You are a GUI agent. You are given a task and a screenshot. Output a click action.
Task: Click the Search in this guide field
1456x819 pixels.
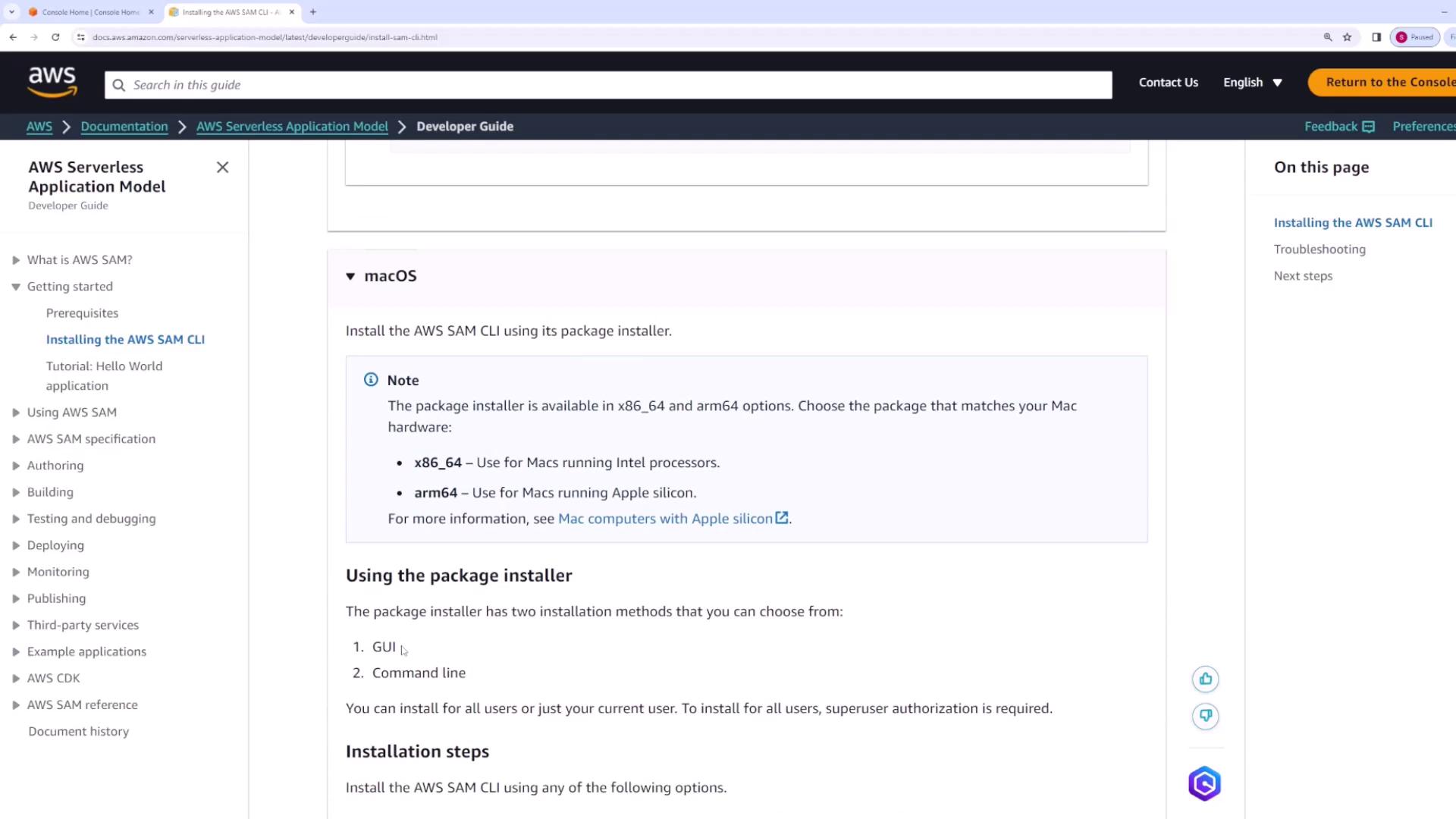pyautogui.click(x=607, y=85)
